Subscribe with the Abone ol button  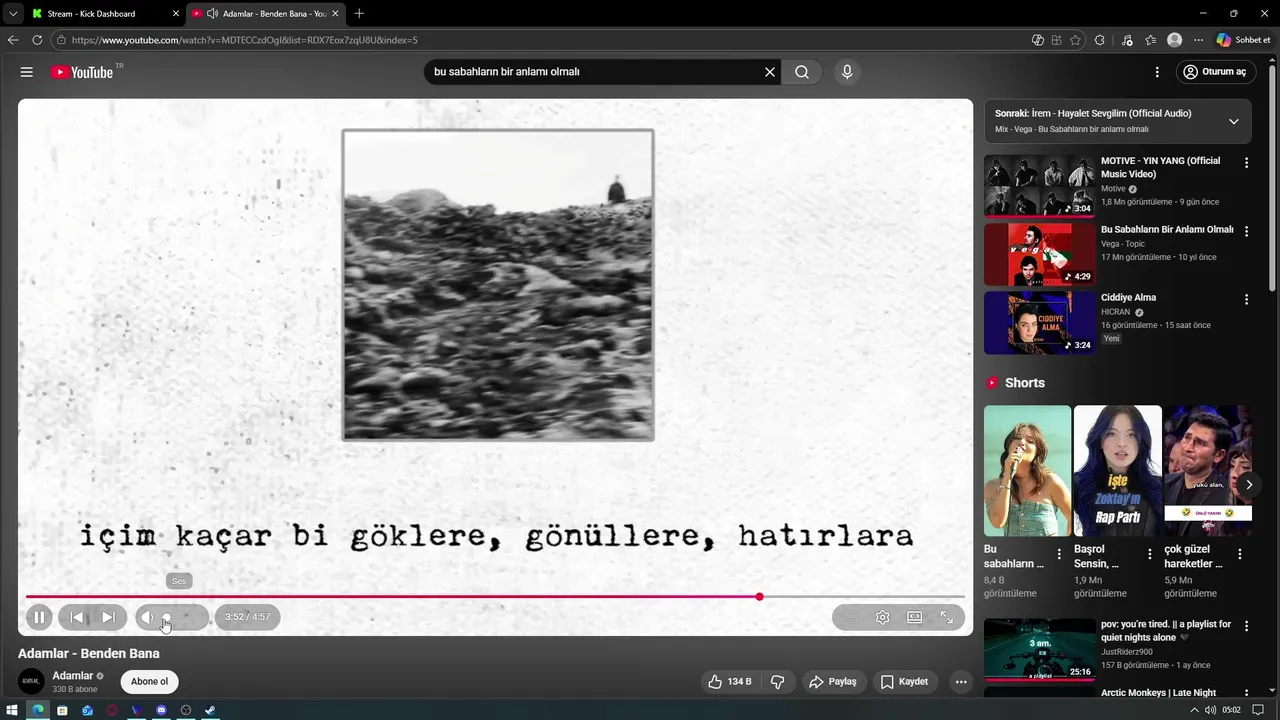[149, 682]
